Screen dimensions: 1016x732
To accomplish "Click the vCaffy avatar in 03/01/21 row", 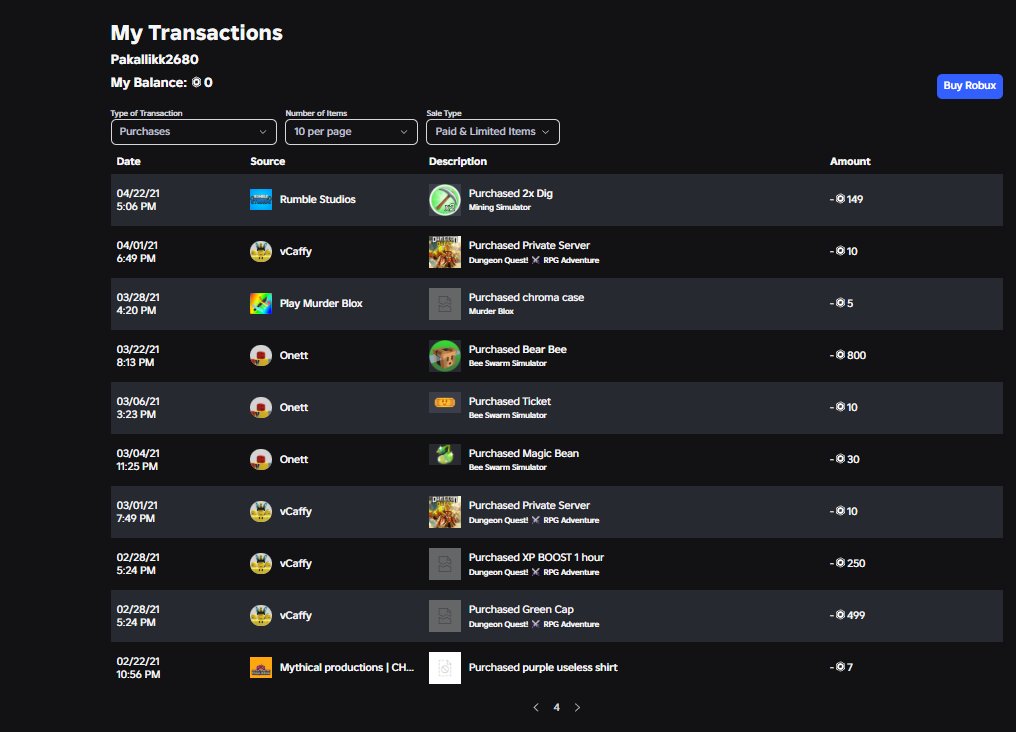I will click(261, 511).
